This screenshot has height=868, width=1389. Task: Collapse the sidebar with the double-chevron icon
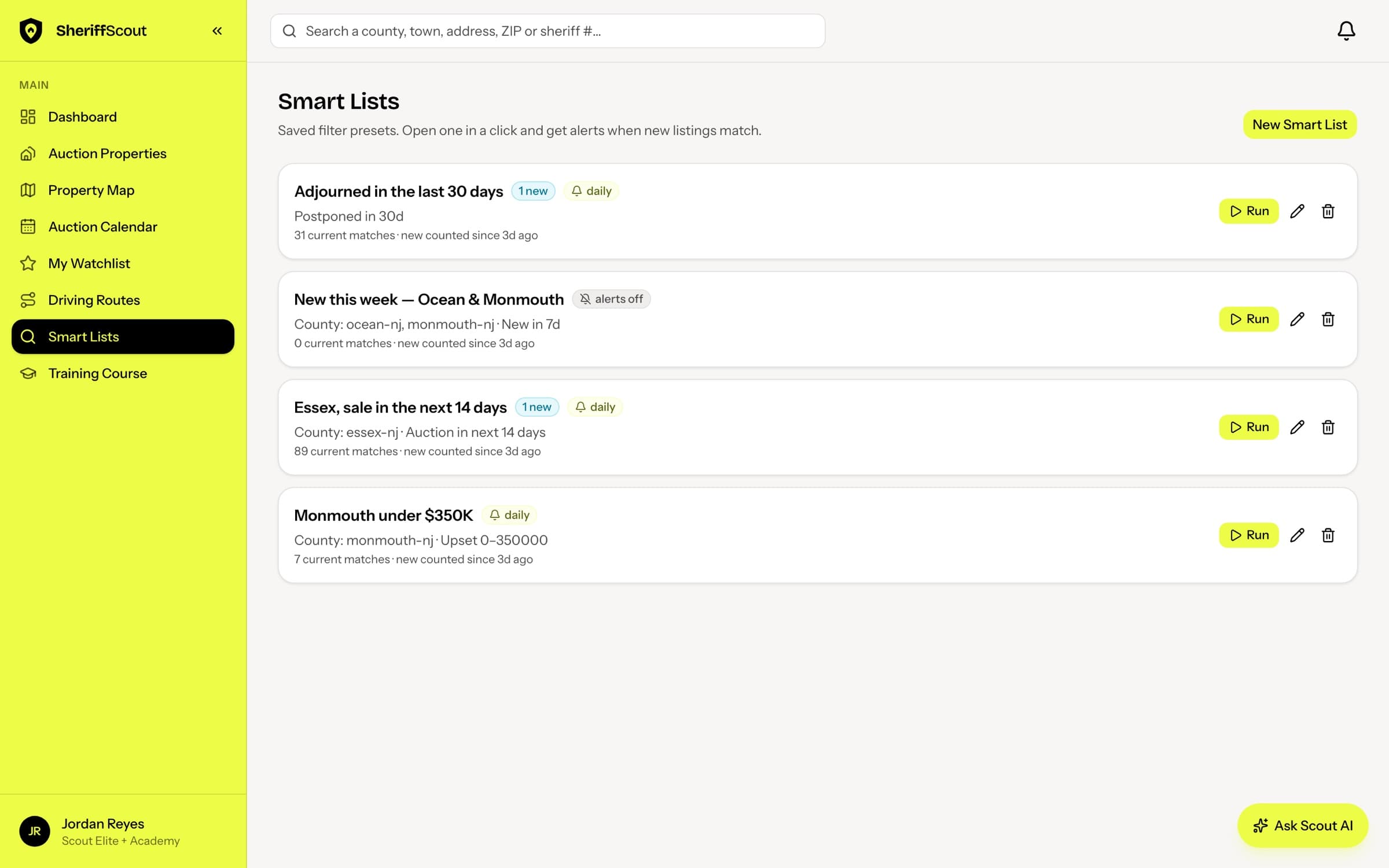click(217, 31)
